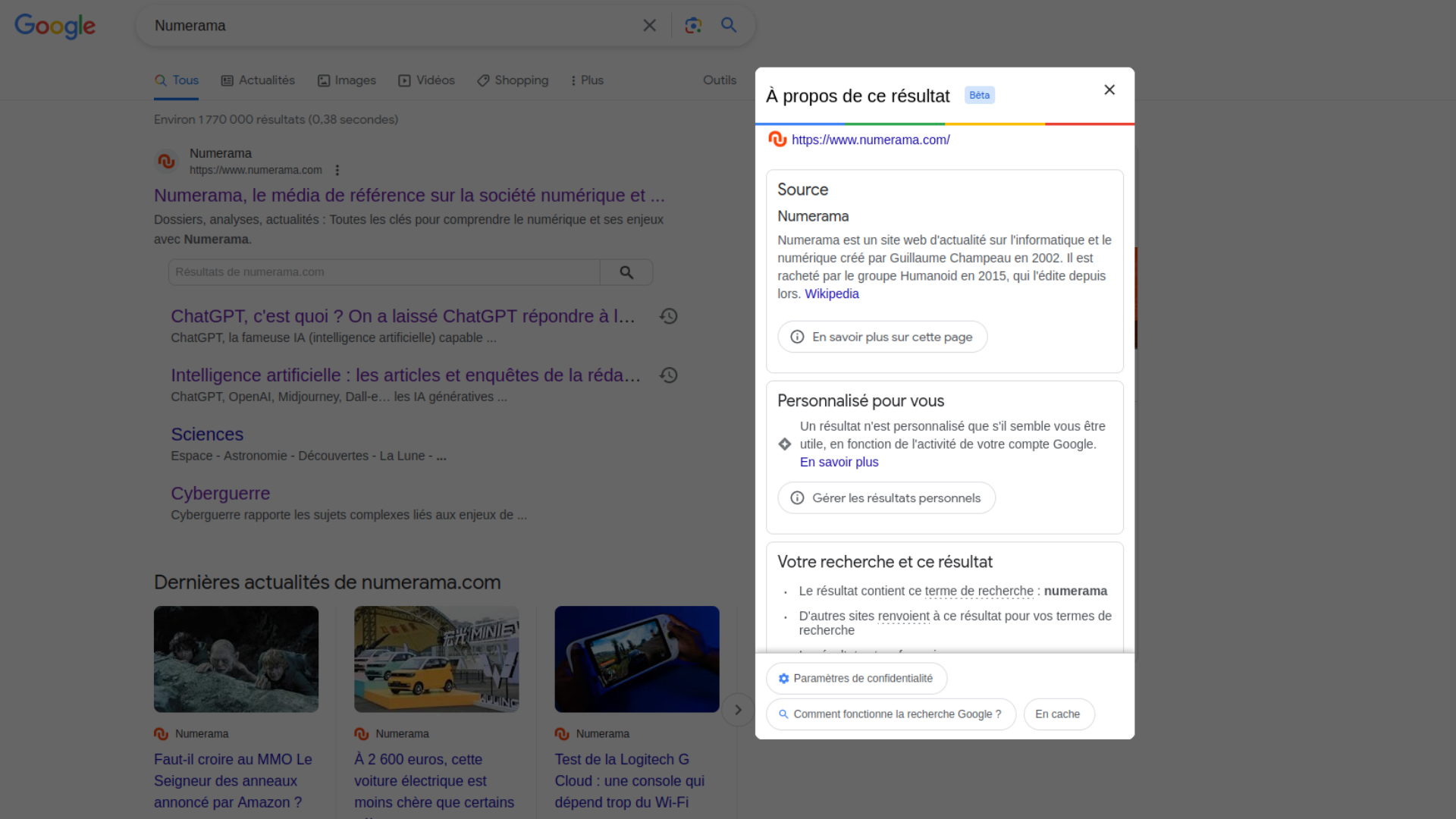Click the 'Dernières actualités de numerama.com' heading
Screen dimensions: 1456x819
pyautogui.click(x=328, y=582)
